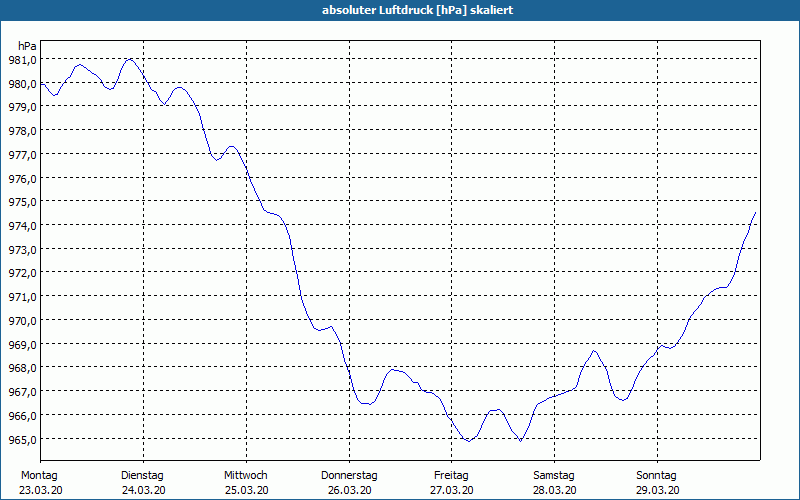Viewport: 800px width, 500px height.
Task: Click the 966,0 axis value
Action: pyautogui.click(x=22, y=415)
